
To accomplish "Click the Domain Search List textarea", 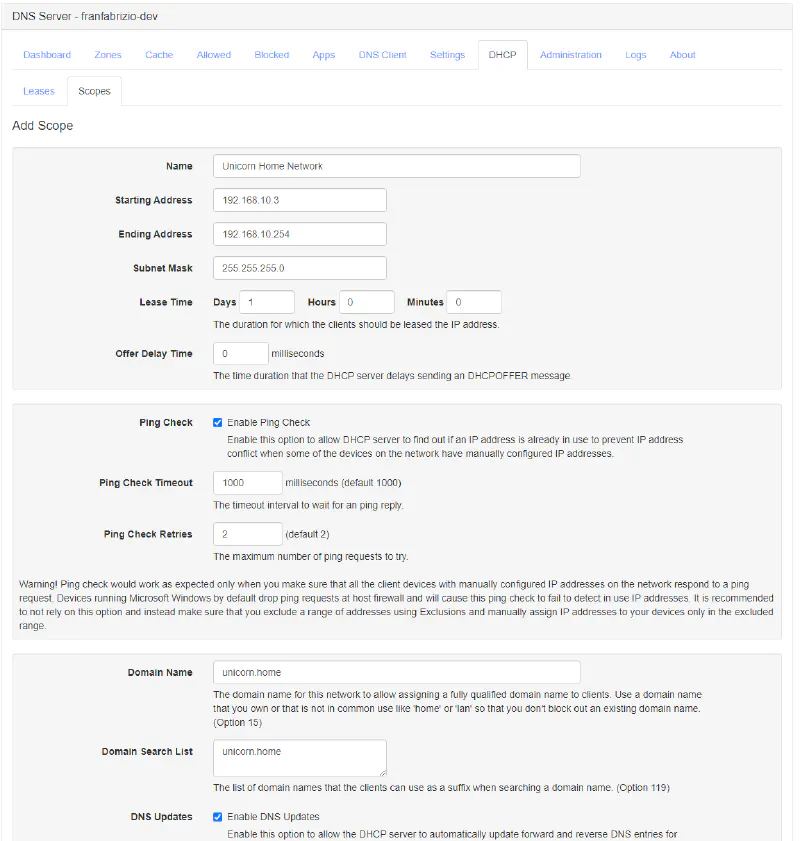I will click(x=300, y=758).
